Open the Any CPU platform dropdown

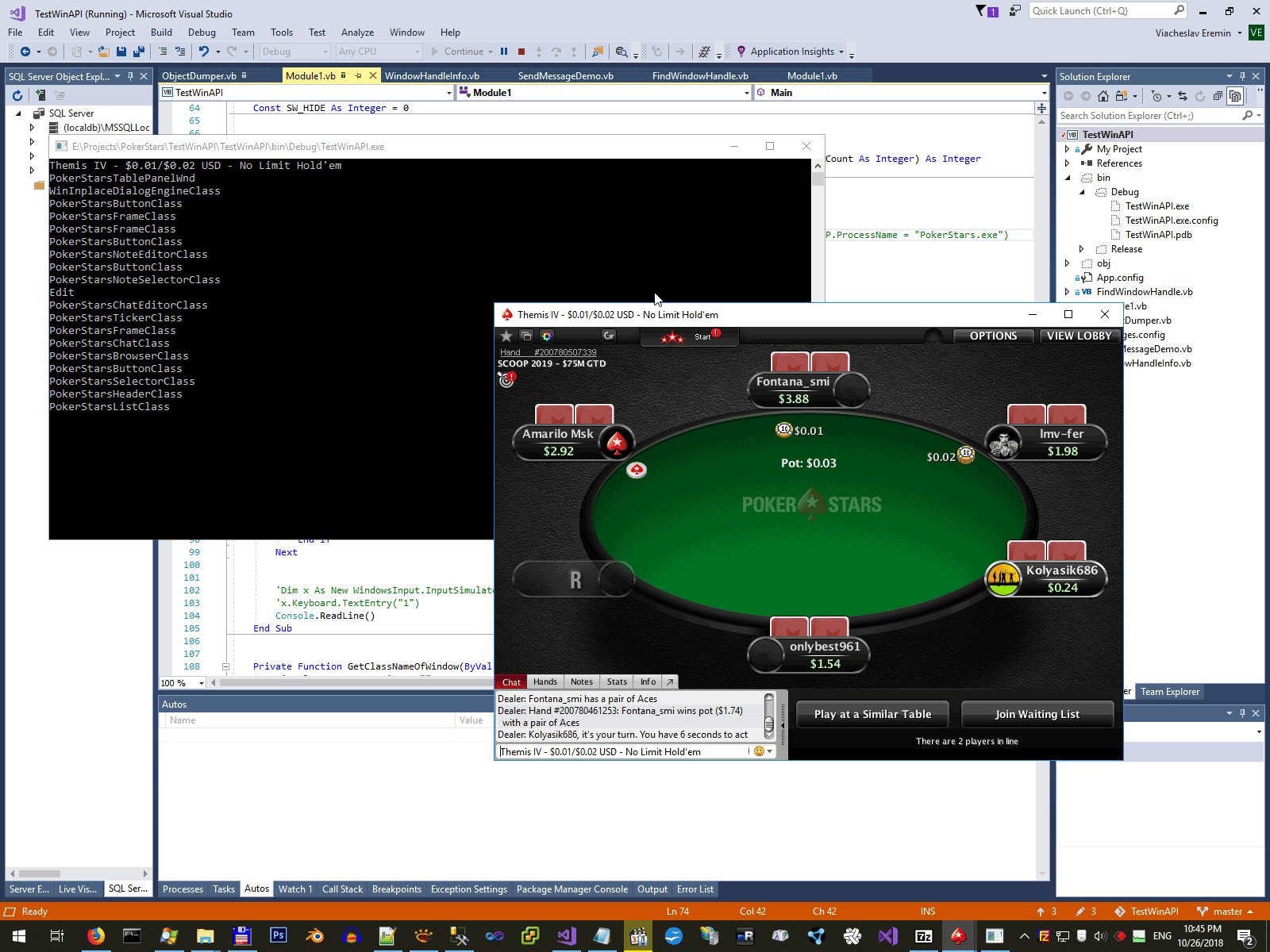tap(379, 52)
